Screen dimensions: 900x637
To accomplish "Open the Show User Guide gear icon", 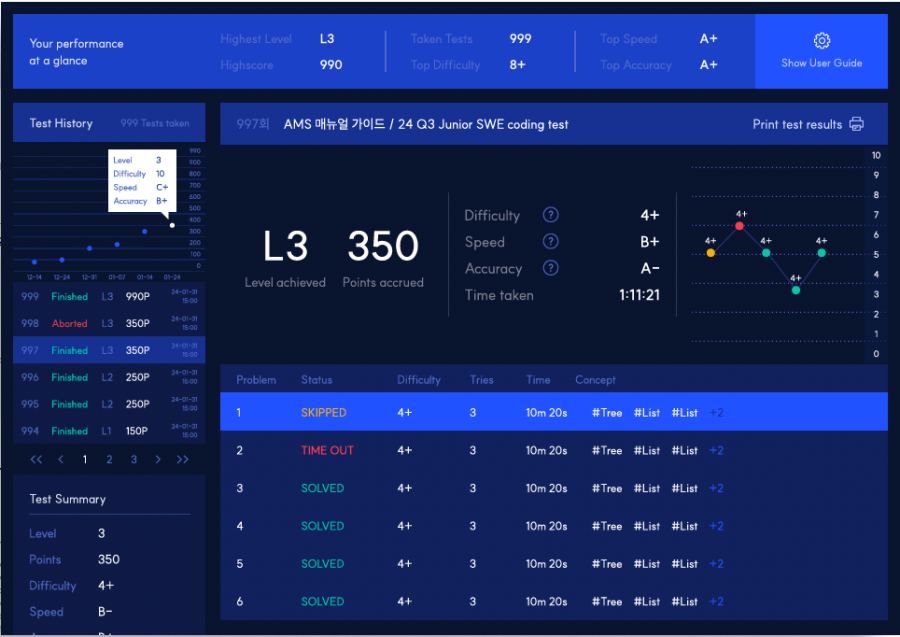I will point(821,40).
